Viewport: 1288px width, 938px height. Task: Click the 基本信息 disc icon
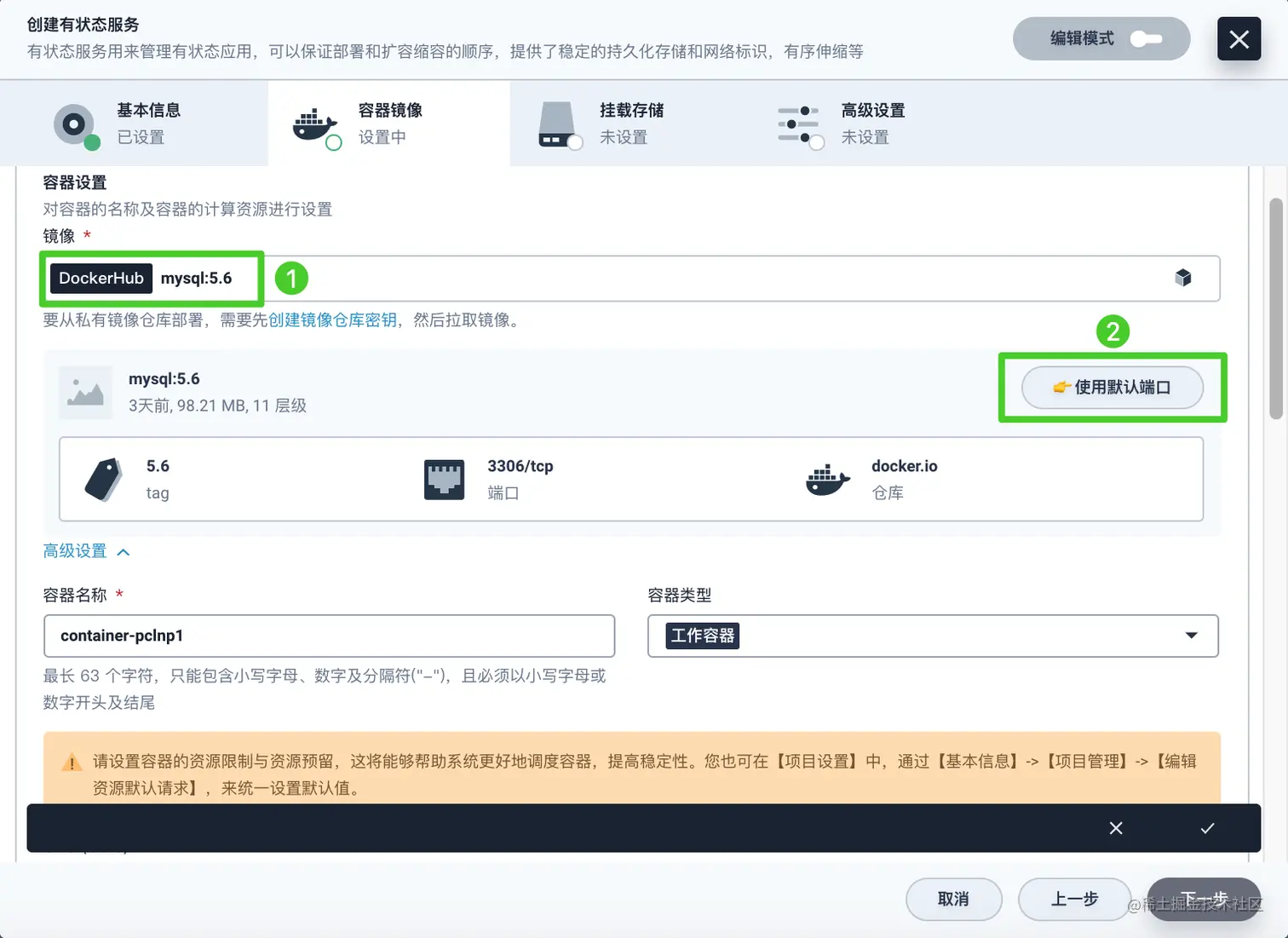[x=75, y=125]
